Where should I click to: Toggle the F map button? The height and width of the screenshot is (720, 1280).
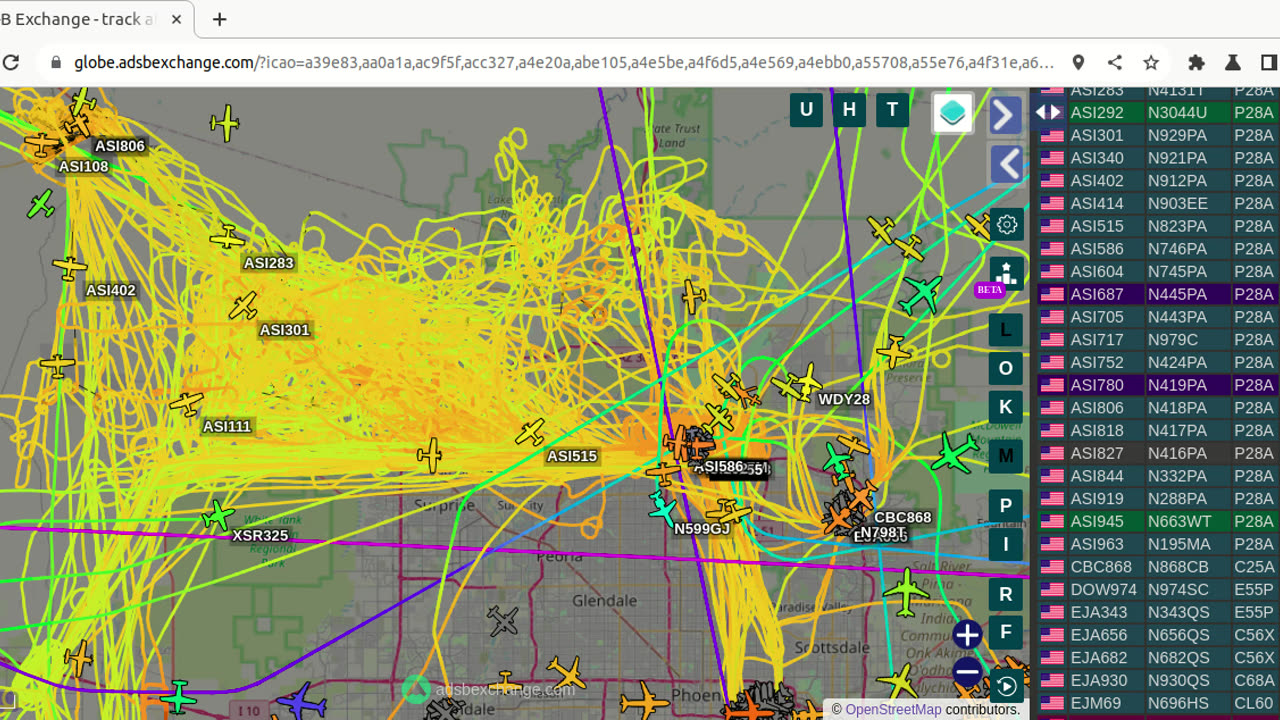coord(1006,633)
